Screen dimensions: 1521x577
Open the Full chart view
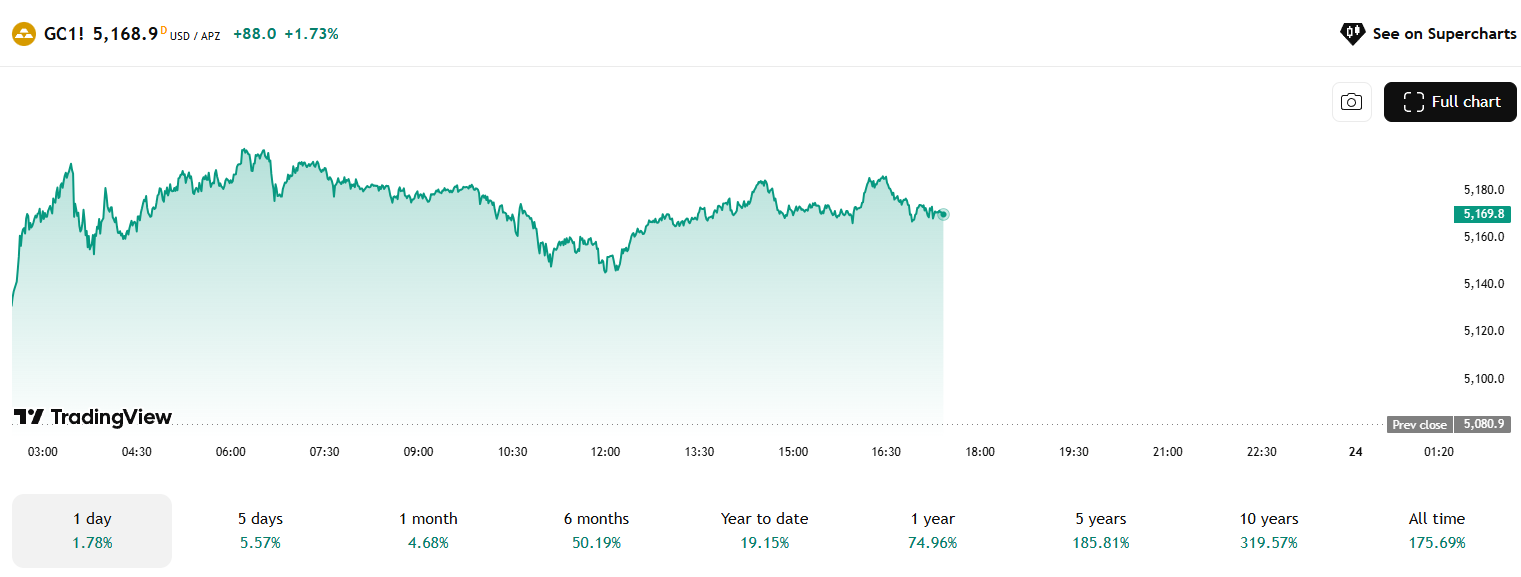coord(1450,102)
